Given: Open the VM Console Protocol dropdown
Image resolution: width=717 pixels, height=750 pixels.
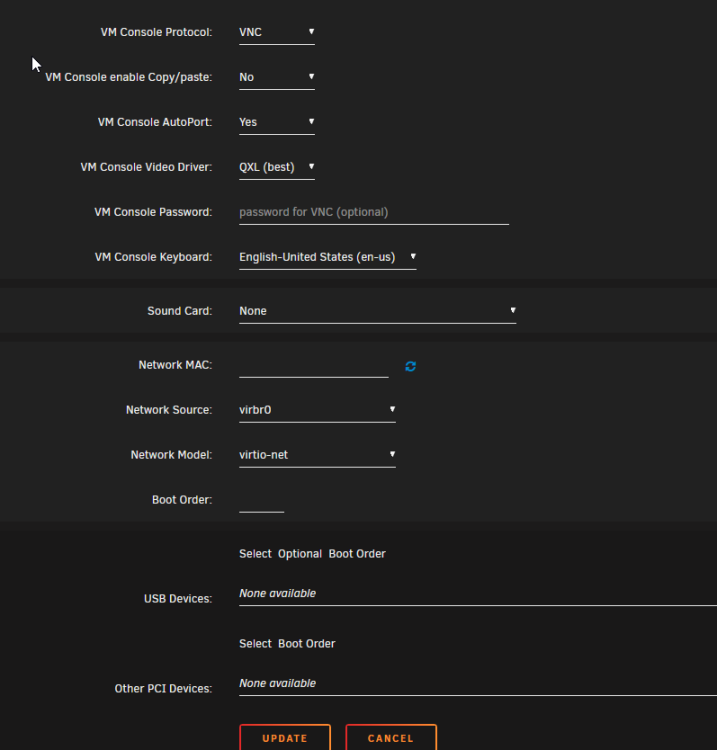Looking at the screenshot, I should (x=277, y=33).
